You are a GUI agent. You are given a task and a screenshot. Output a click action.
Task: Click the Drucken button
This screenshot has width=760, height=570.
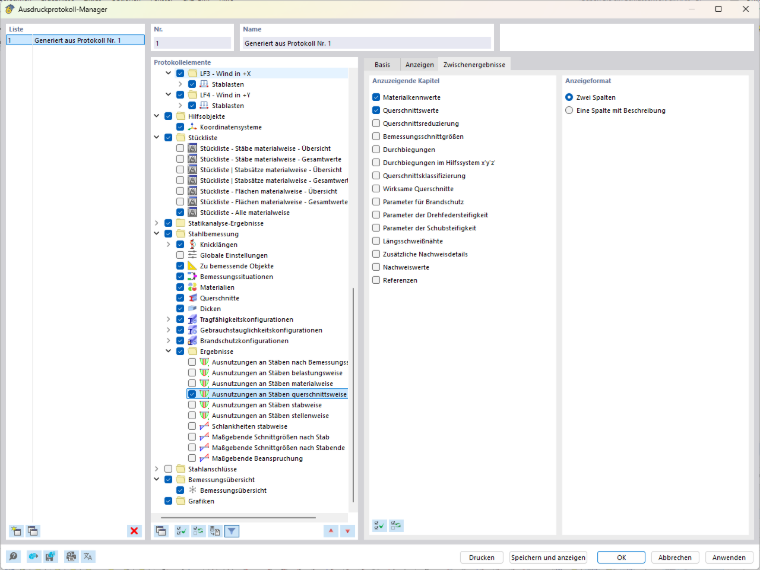coord(481,557)
